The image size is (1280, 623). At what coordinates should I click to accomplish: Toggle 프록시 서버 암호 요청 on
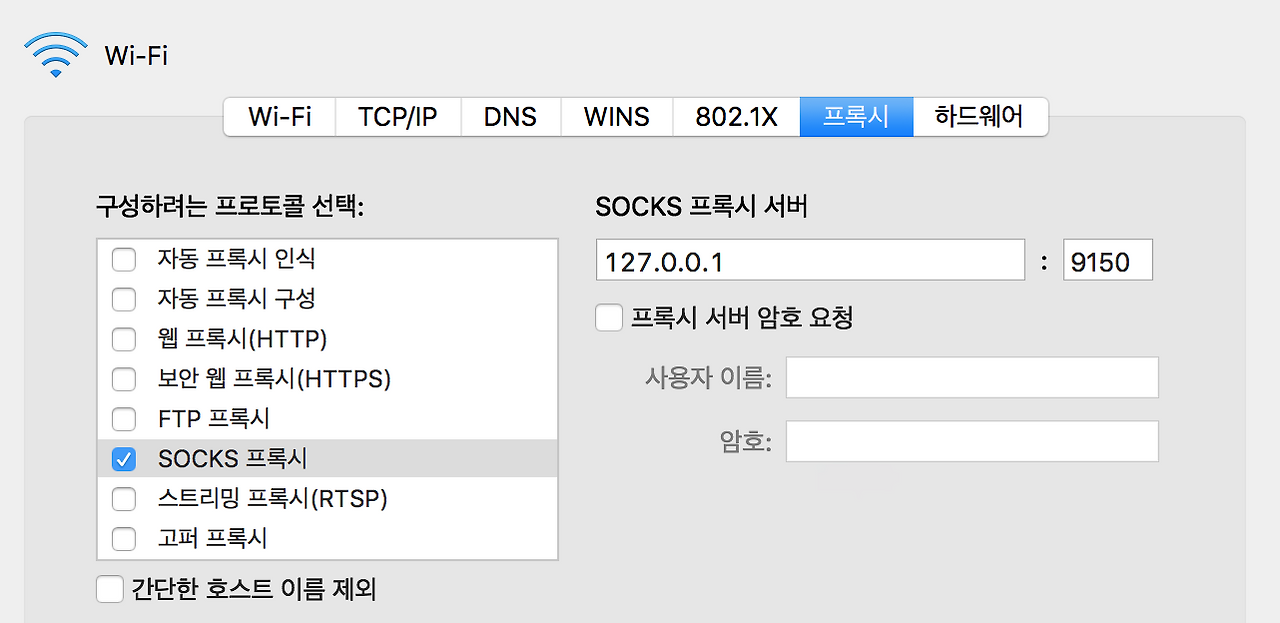609,317
